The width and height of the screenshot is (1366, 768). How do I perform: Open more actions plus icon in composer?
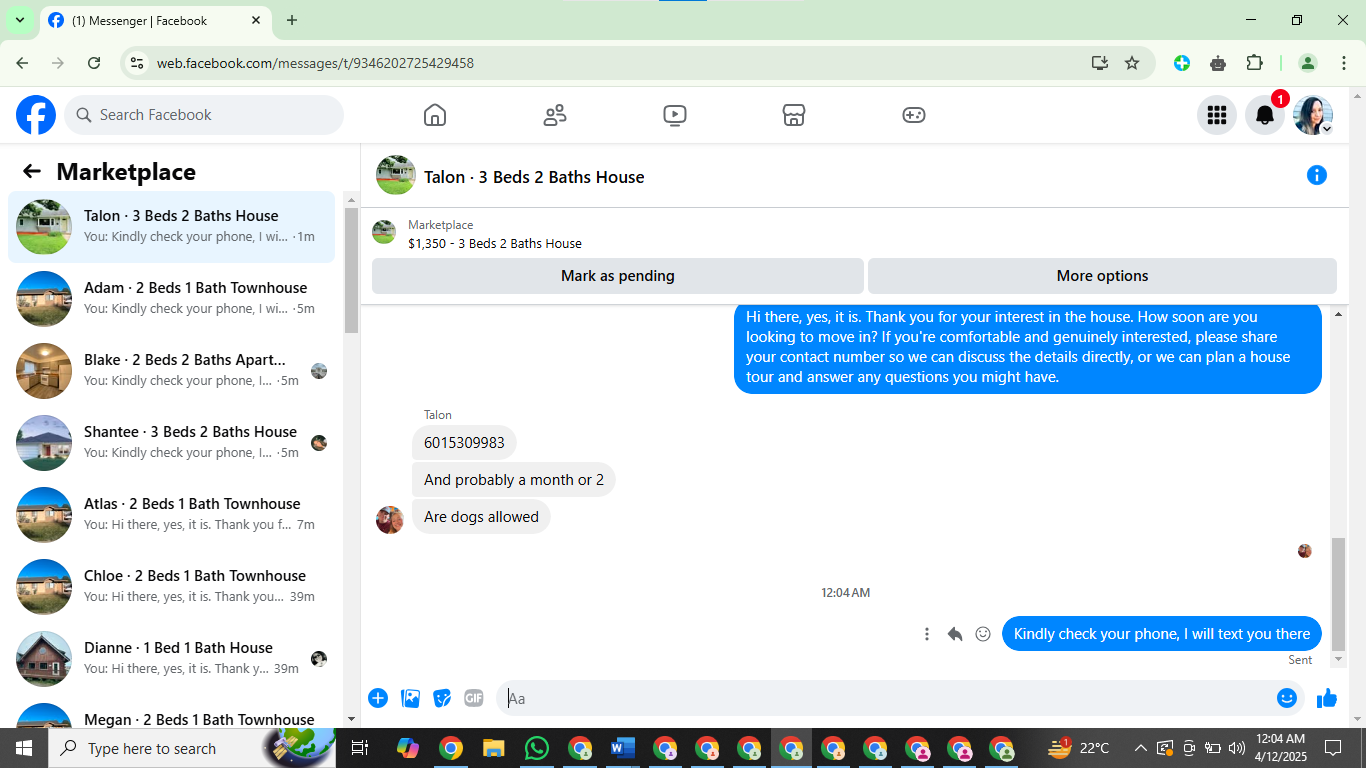click(x=378, y=698)
